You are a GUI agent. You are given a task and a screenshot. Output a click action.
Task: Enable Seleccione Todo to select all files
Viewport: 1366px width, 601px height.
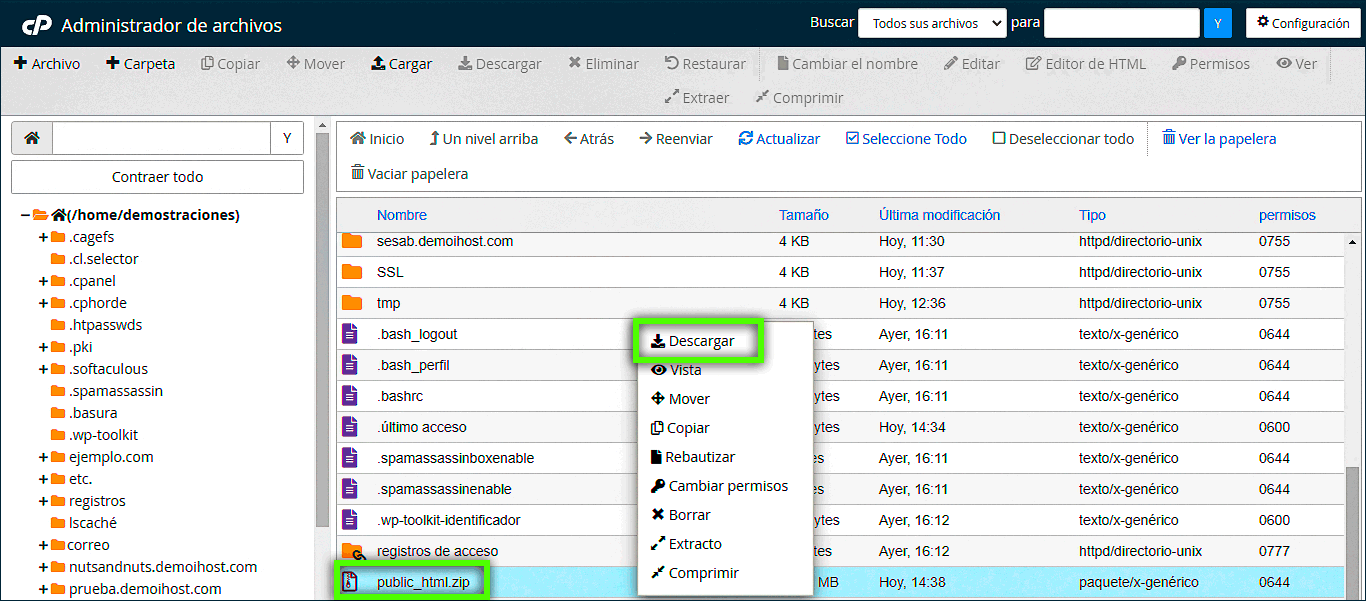(905, 138)
